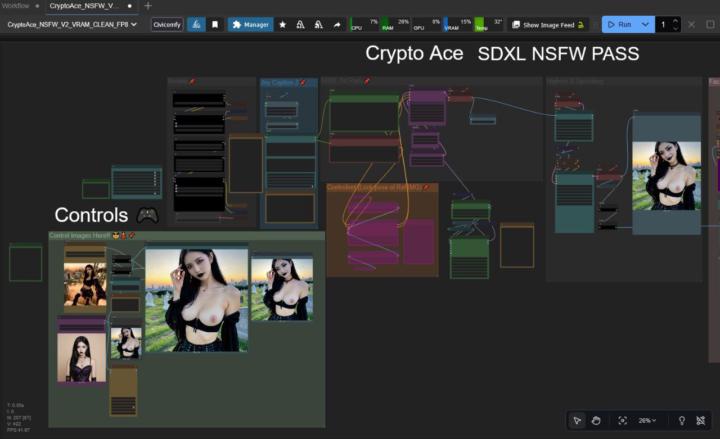
Task: Click the Crypto Ace title text
Action: (414, 53)
